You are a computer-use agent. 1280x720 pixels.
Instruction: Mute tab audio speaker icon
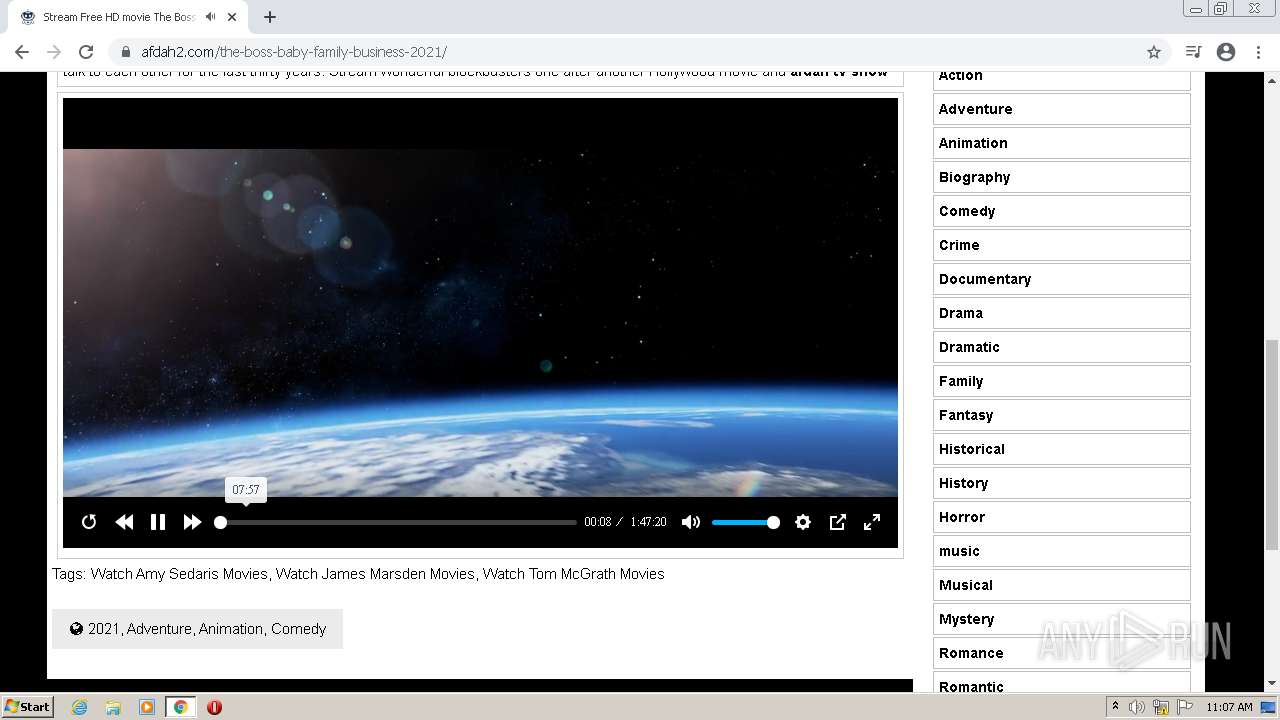210,17
